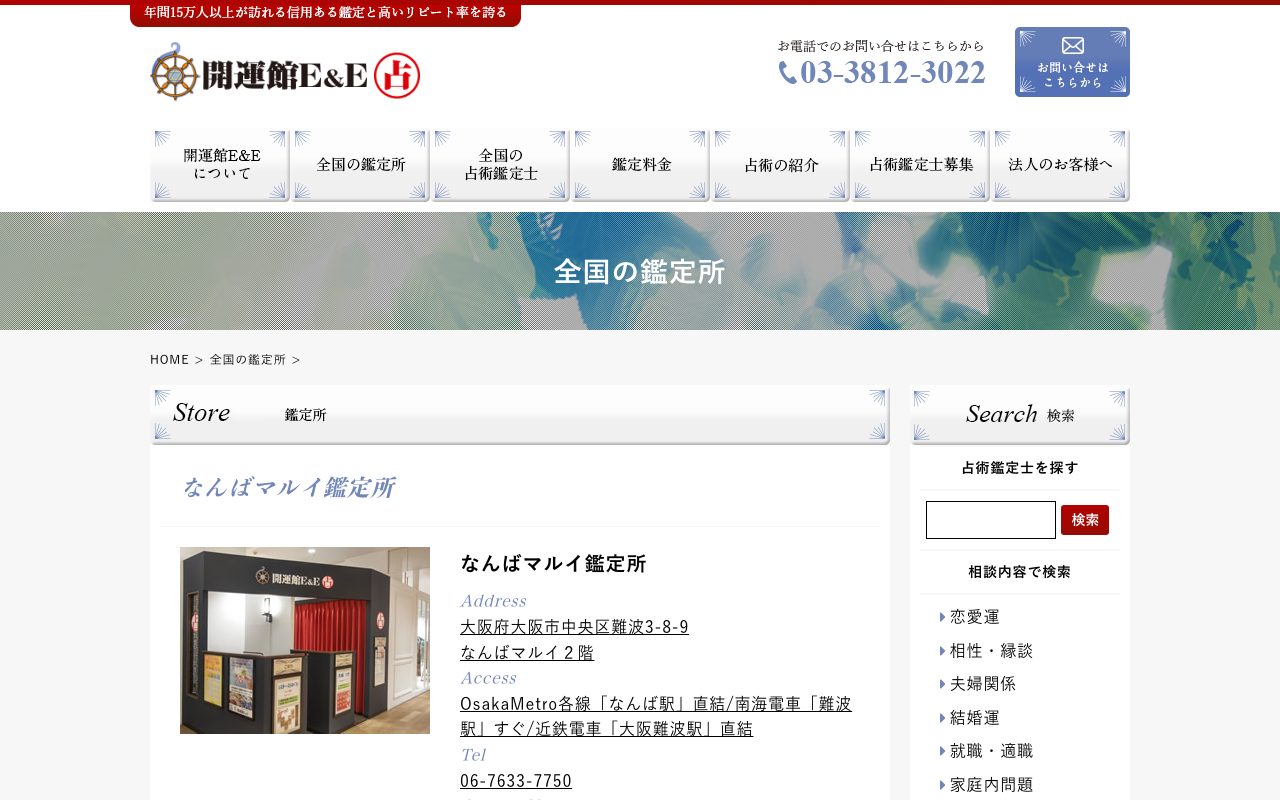Click the blue italic なんばマルイ鑑定所 heading

[x=288, y=488]
